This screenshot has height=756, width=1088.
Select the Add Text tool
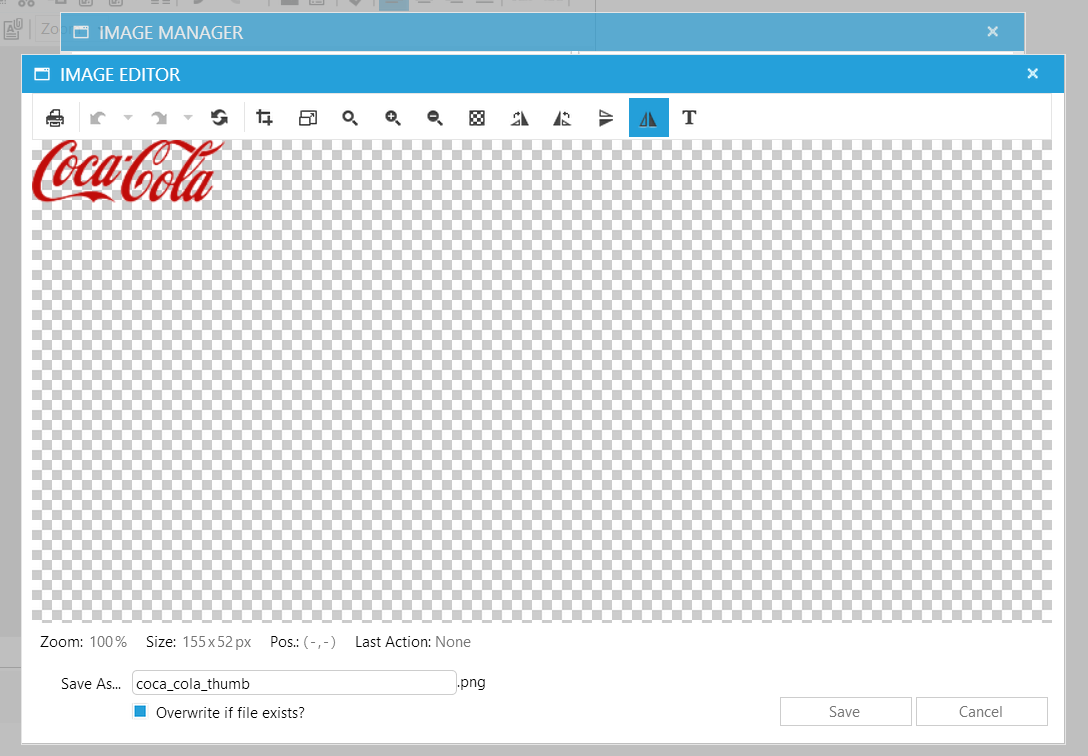point(689,118)
